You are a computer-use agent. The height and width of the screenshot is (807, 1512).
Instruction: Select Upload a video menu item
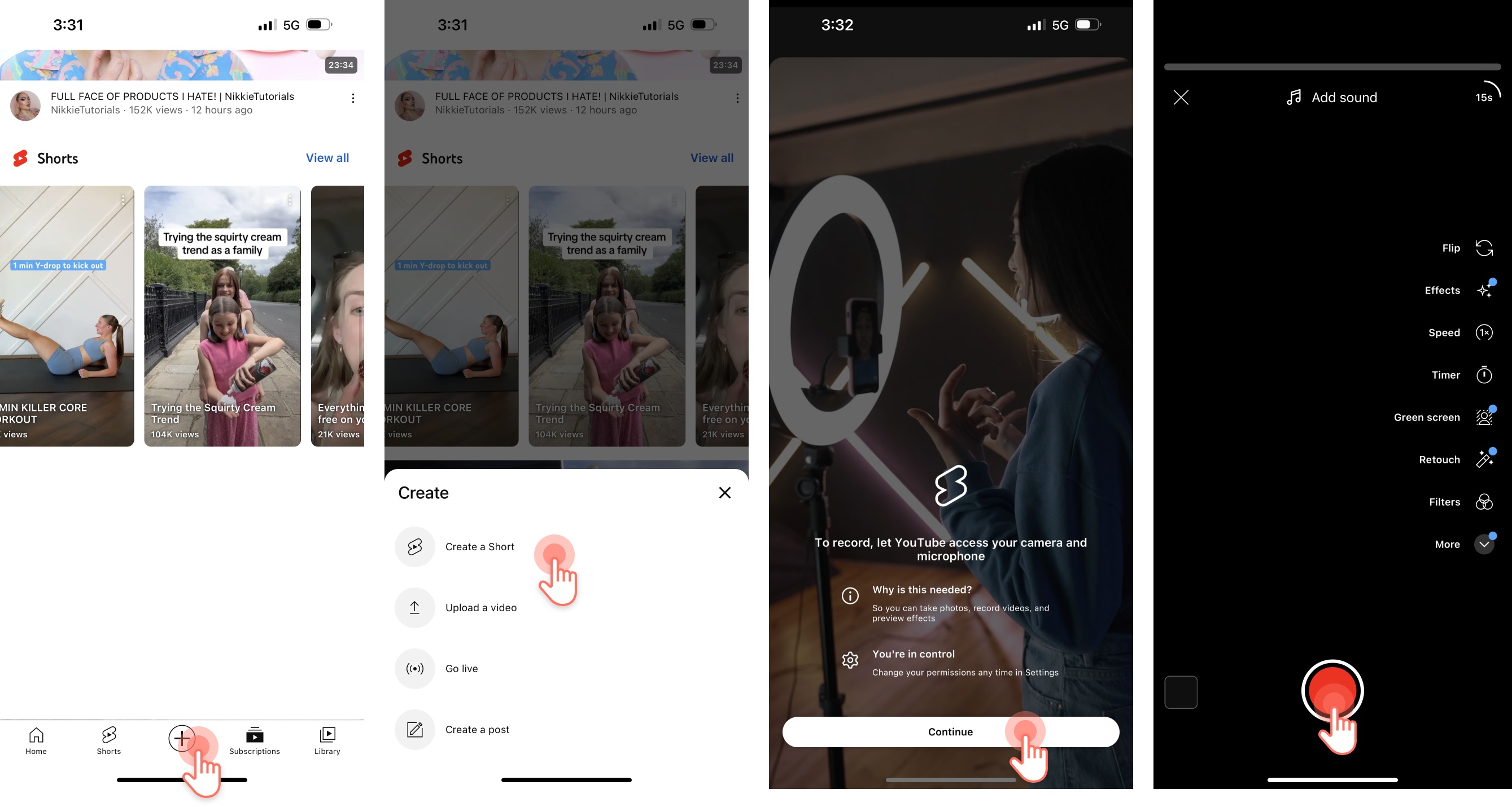point(481,607)
